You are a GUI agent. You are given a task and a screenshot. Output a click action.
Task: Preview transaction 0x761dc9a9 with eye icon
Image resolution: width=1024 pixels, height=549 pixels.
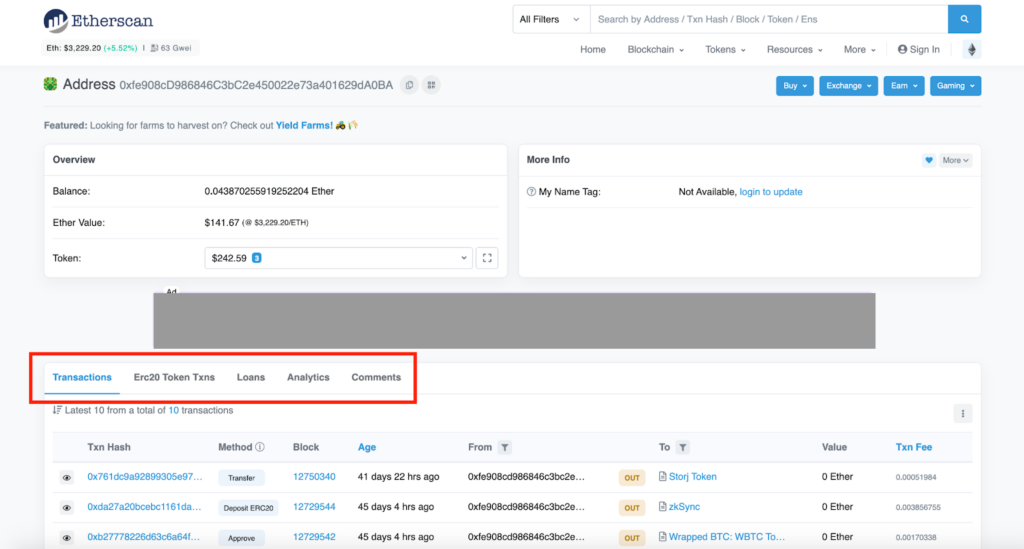tap(67, 478)
